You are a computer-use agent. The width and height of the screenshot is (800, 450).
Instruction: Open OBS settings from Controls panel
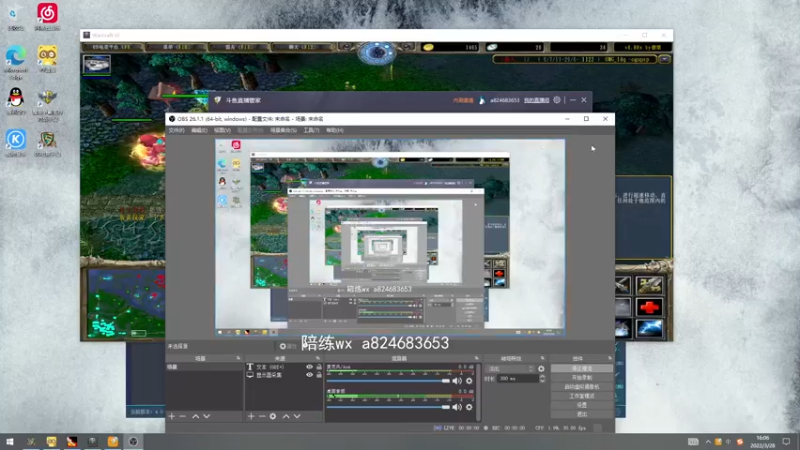tap(582, 405)
